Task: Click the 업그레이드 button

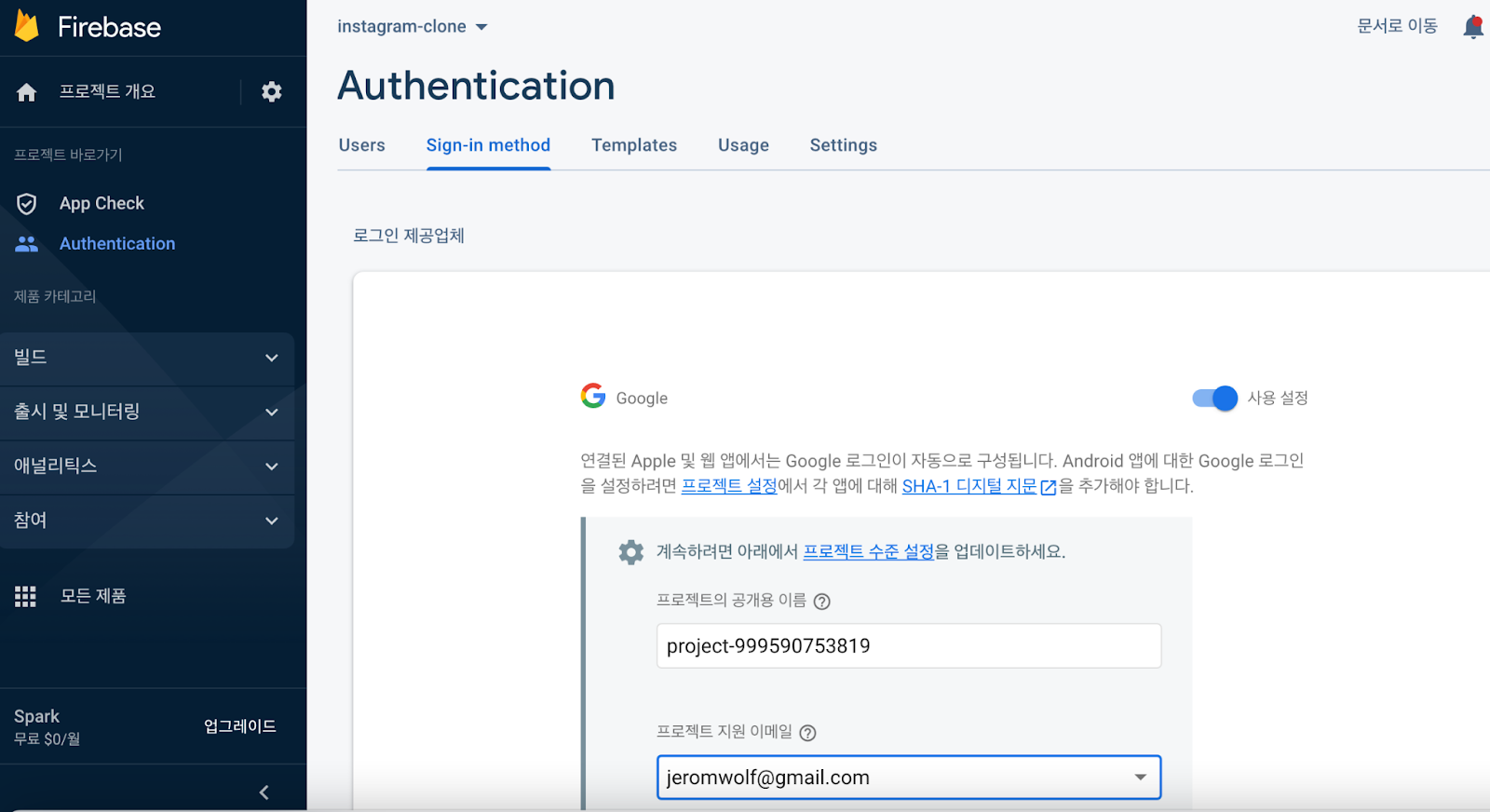Action: coord(240,726)
